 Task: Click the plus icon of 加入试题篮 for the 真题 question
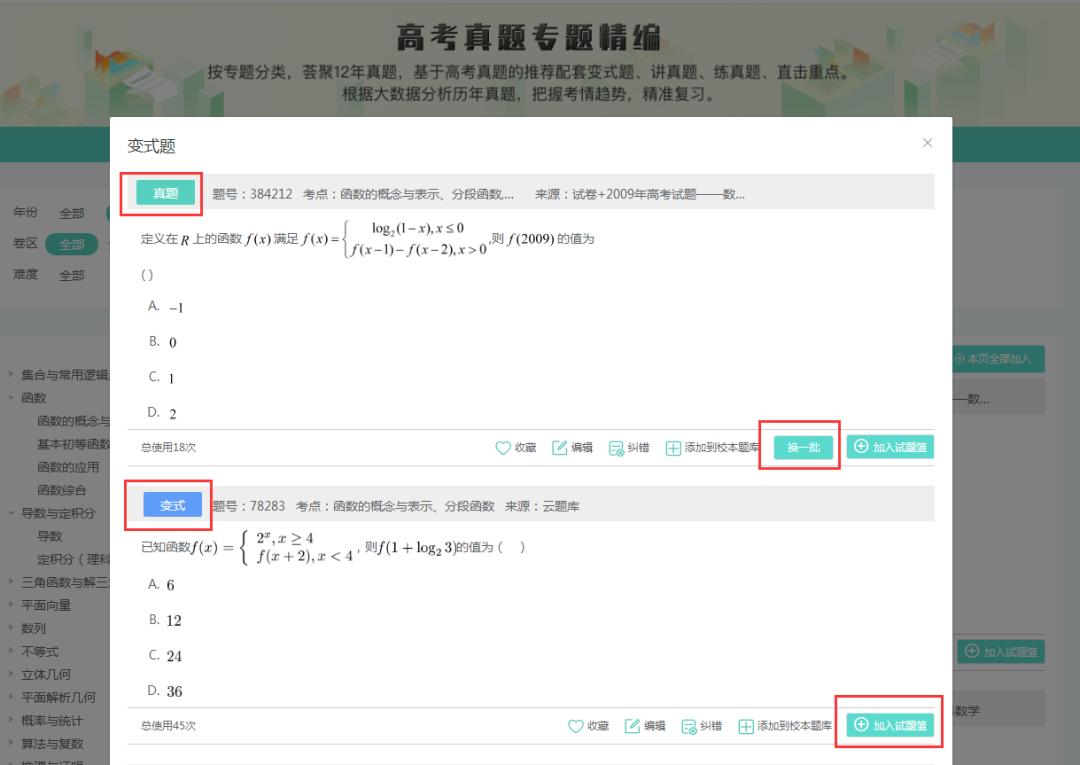(x=861, y=448)
